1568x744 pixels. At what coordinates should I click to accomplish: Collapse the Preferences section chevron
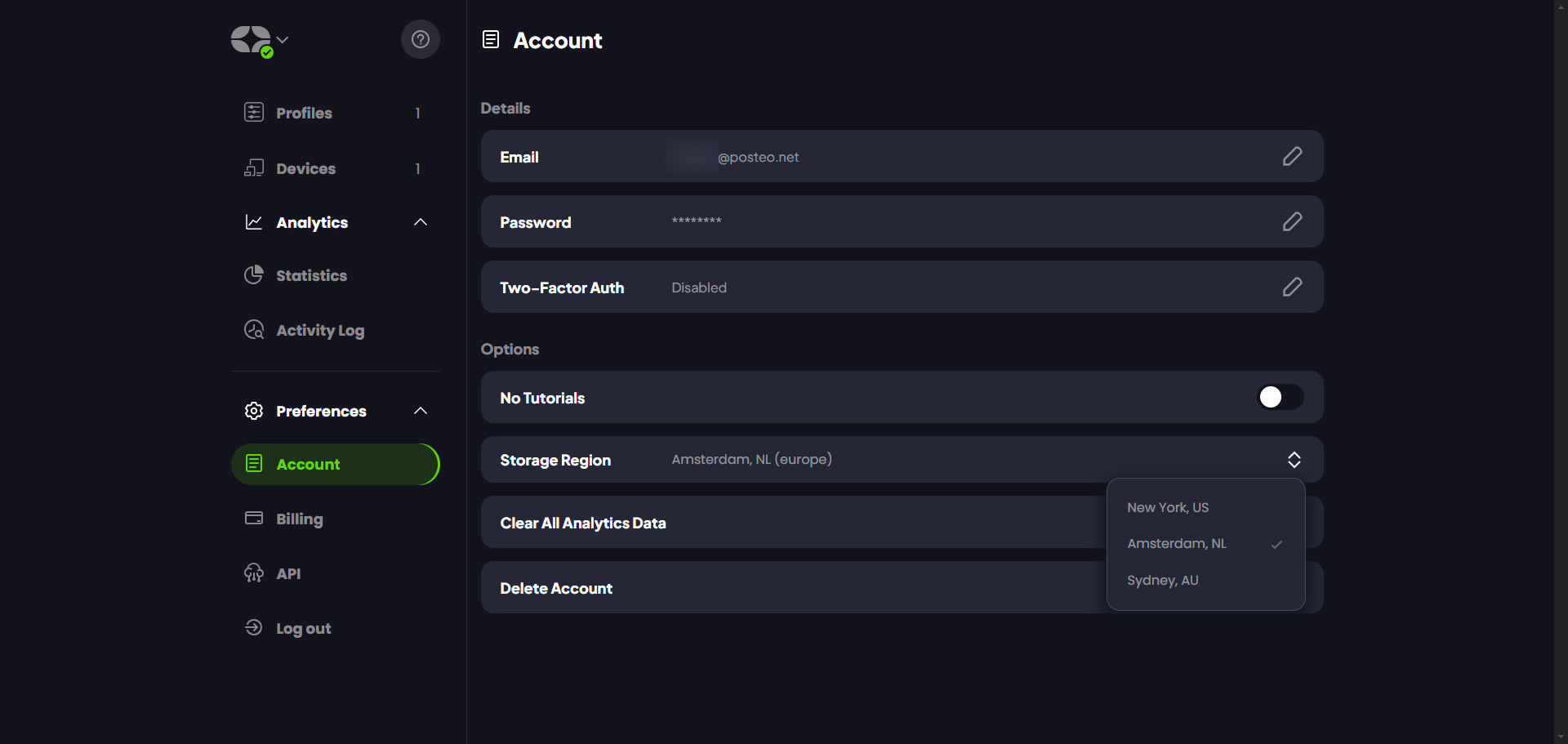421,411
